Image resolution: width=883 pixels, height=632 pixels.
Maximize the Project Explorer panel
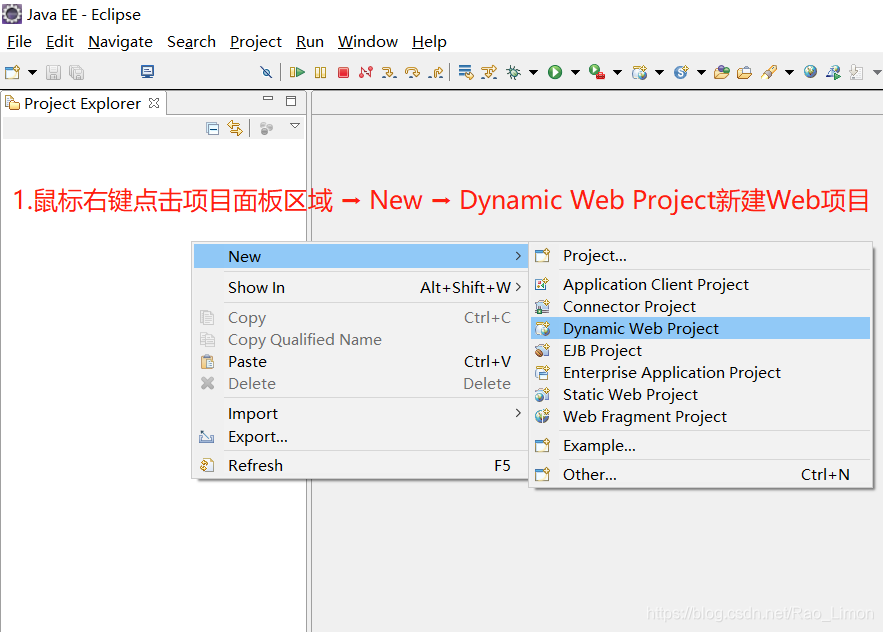pyautogui.click(x=291, y=101)
